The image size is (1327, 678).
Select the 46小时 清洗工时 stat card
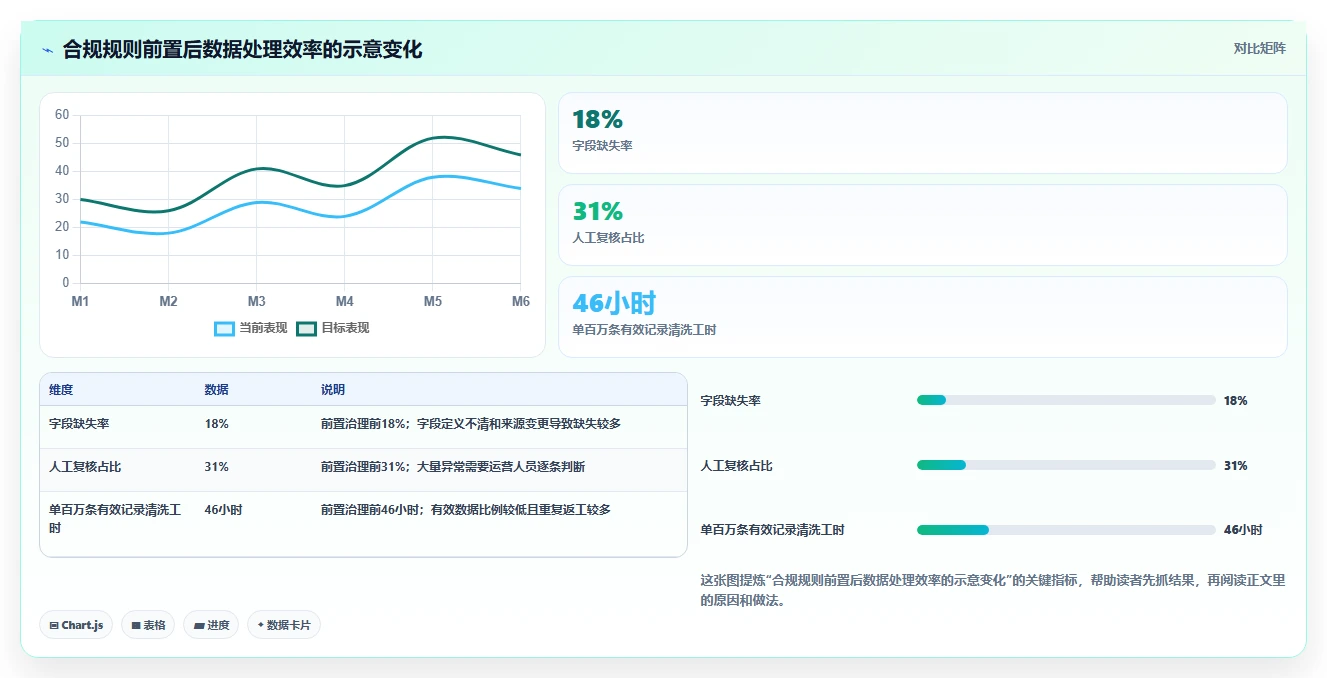click(922, 317)
